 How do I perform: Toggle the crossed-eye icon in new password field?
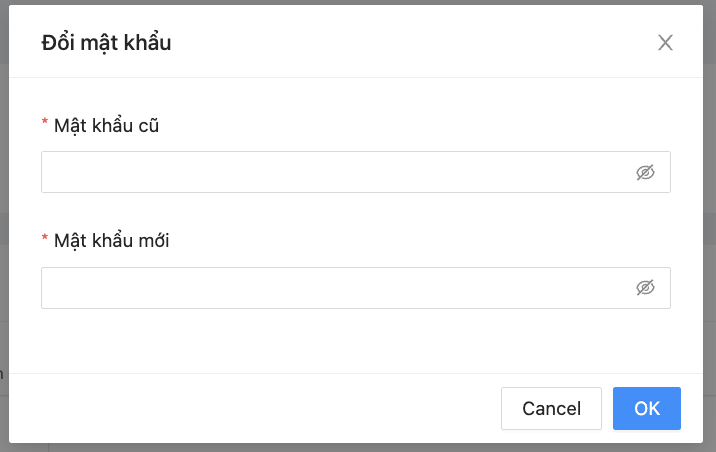tap(645, 288)
